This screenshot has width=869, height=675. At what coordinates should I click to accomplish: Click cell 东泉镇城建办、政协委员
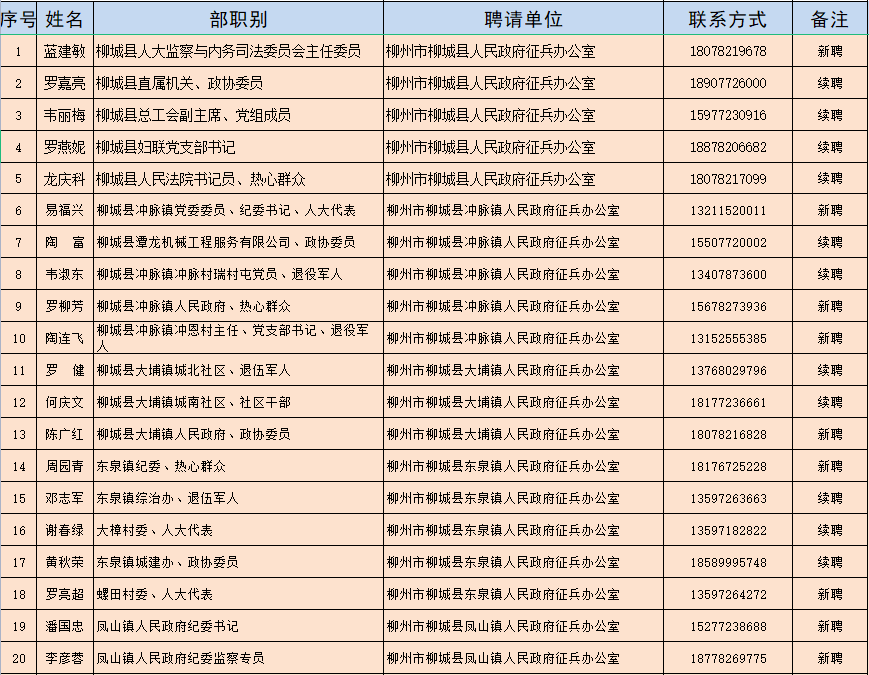238,562
